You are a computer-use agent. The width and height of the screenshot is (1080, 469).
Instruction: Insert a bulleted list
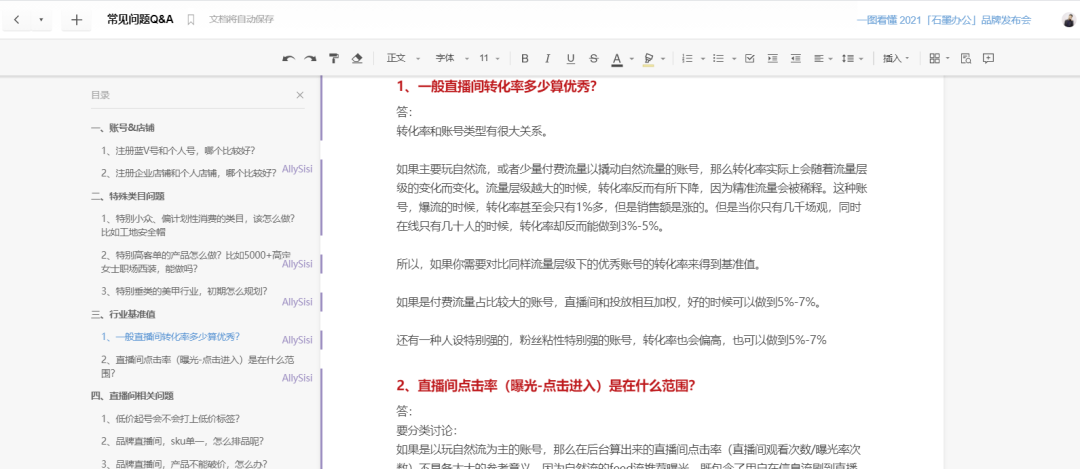pos(718,59)
